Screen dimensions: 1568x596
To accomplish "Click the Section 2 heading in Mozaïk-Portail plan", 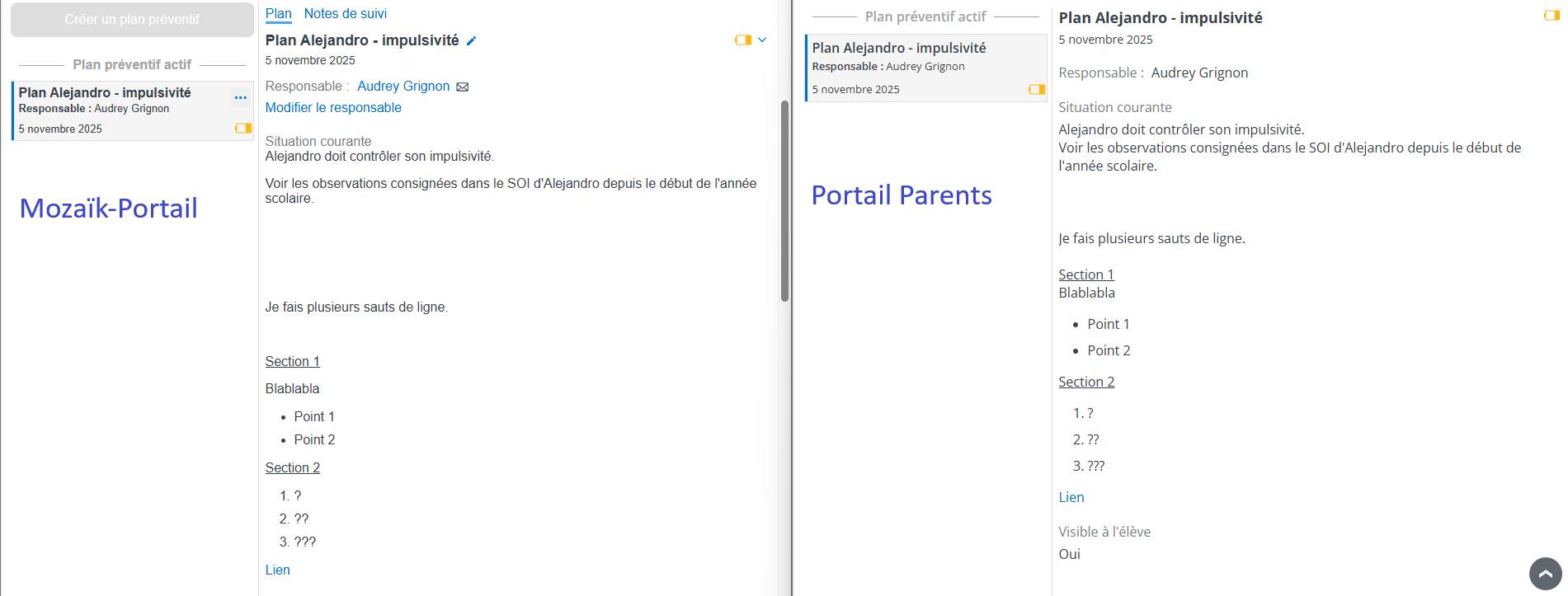I will 292,467.
